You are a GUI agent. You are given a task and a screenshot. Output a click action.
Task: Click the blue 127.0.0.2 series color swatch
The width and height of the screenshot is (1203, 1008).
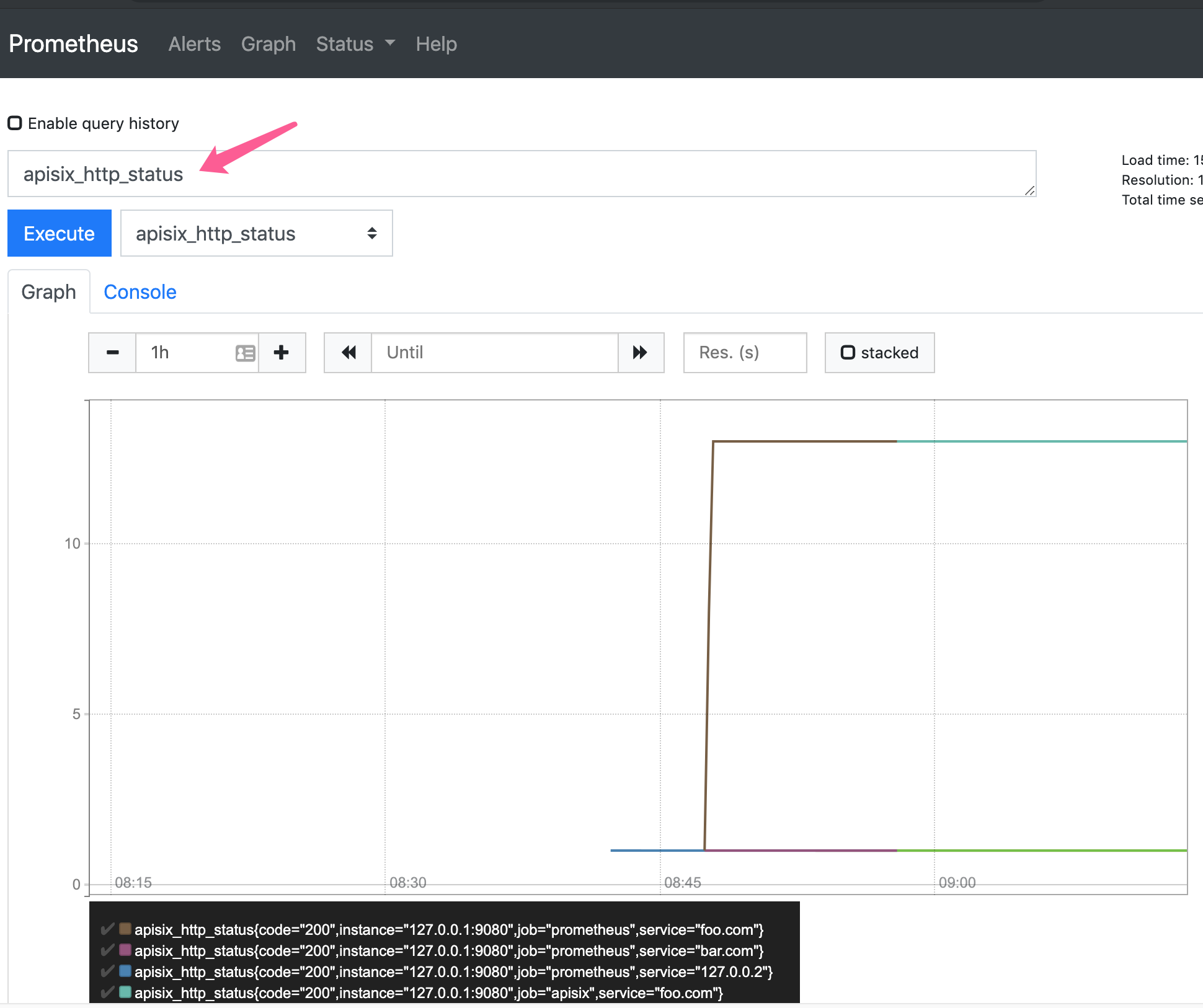click(125, 971)
